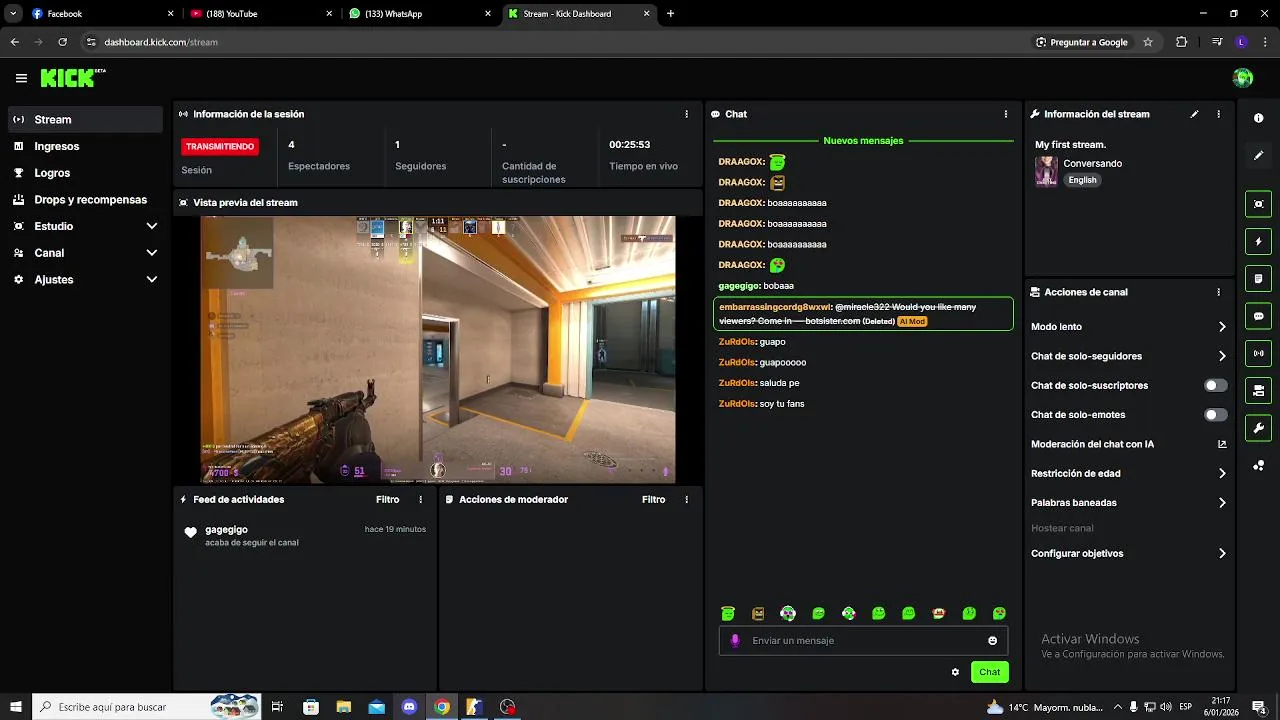Open external link icon for Moderación del chat con IA
The width and height of the screenshot is (1280, 720).
tap(1222, 444)
